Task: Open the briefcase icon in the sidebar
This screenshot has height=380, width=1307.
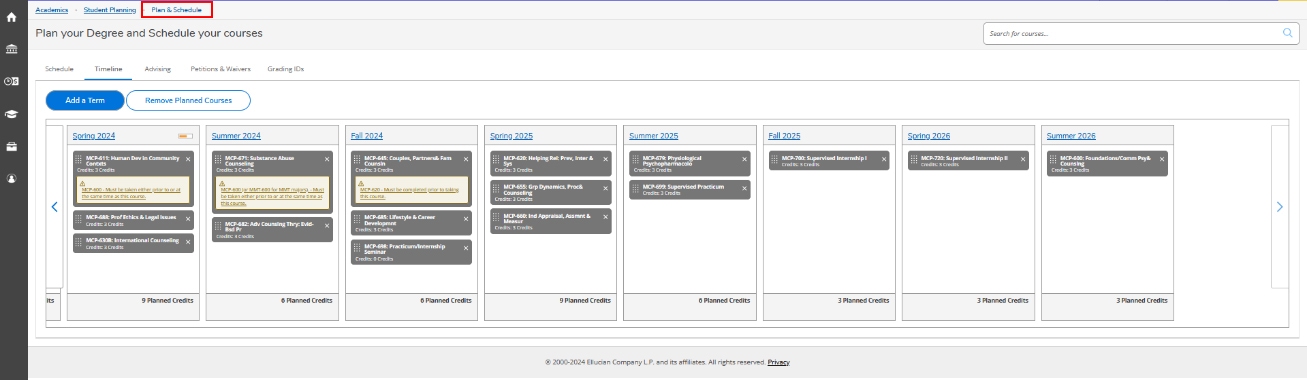Action: point(11,146)
